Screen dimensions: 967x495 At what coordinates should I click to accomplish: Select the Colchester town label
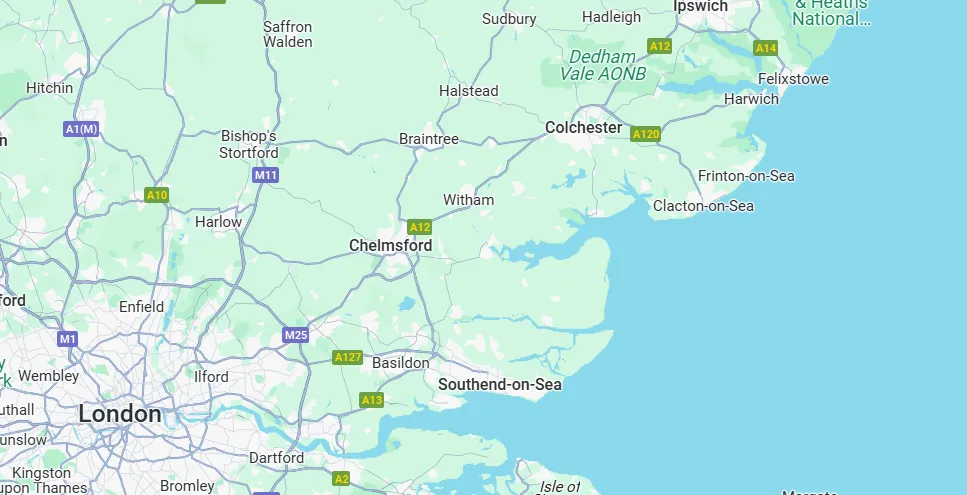coord(583,128)
